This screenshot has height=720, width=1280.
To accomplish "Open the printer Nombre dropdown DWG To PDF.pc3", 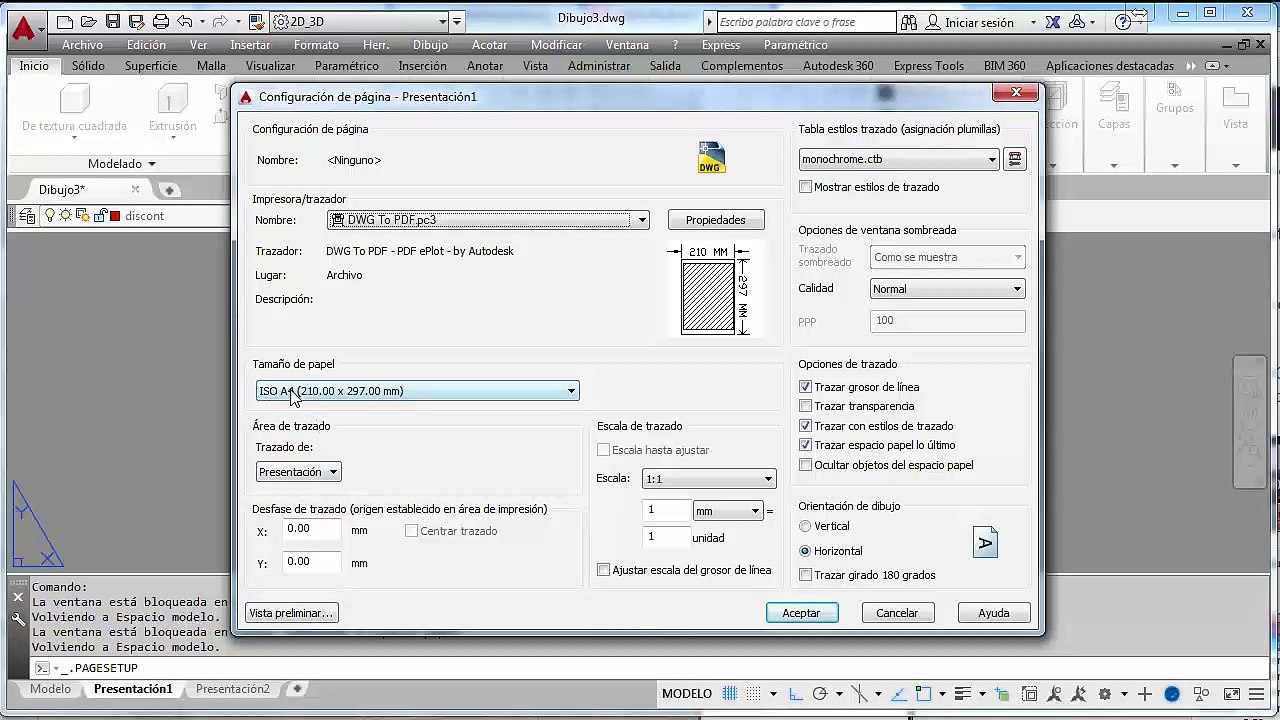I will 489,220.
